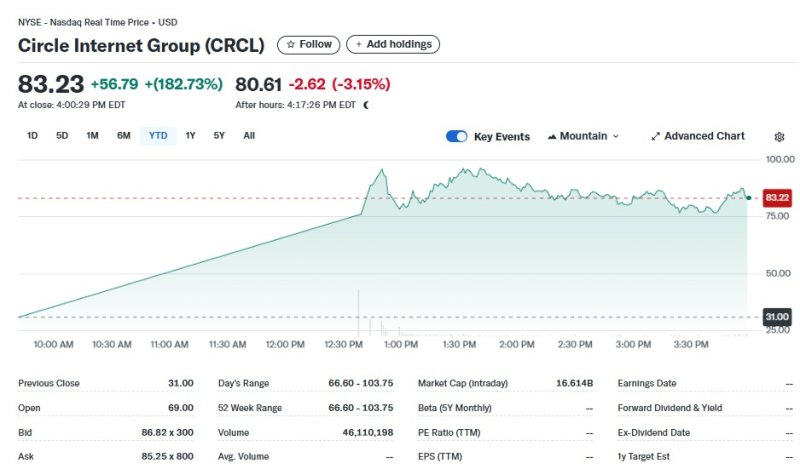The height and width of the screenshot is (469, 800).
Task: Choose the 6M time range
Action: [x=123, y=135]
